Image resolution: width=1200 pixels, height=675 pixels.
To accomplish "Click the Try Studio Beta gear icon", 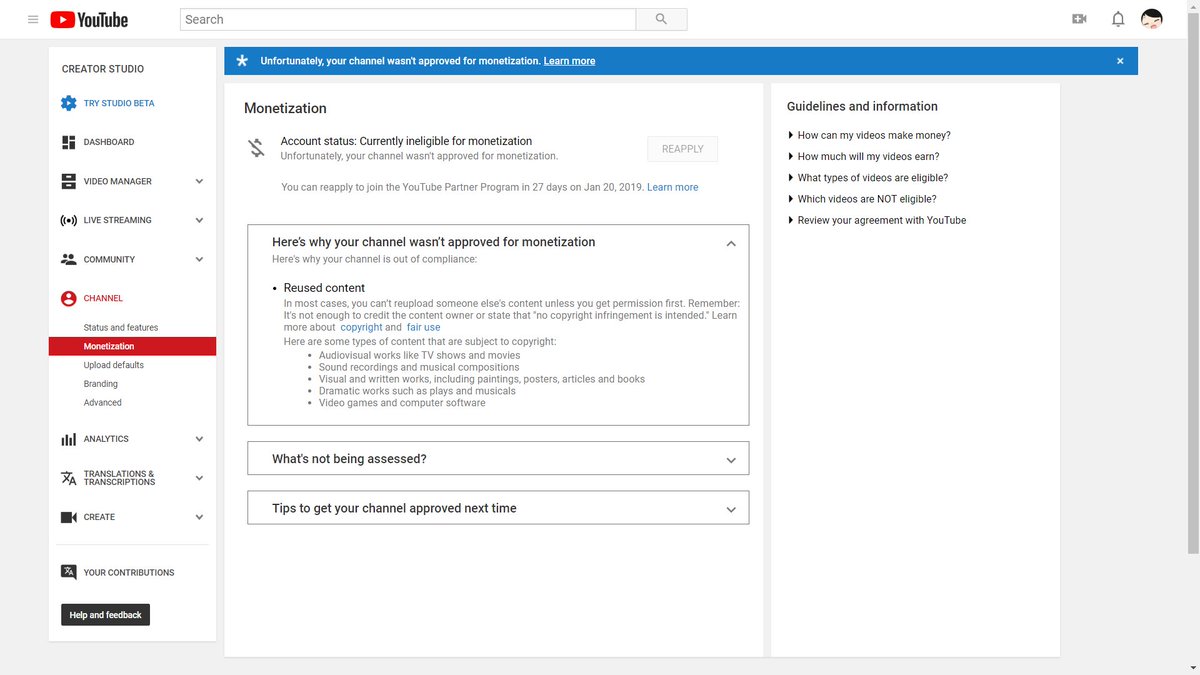I will 68,103.
